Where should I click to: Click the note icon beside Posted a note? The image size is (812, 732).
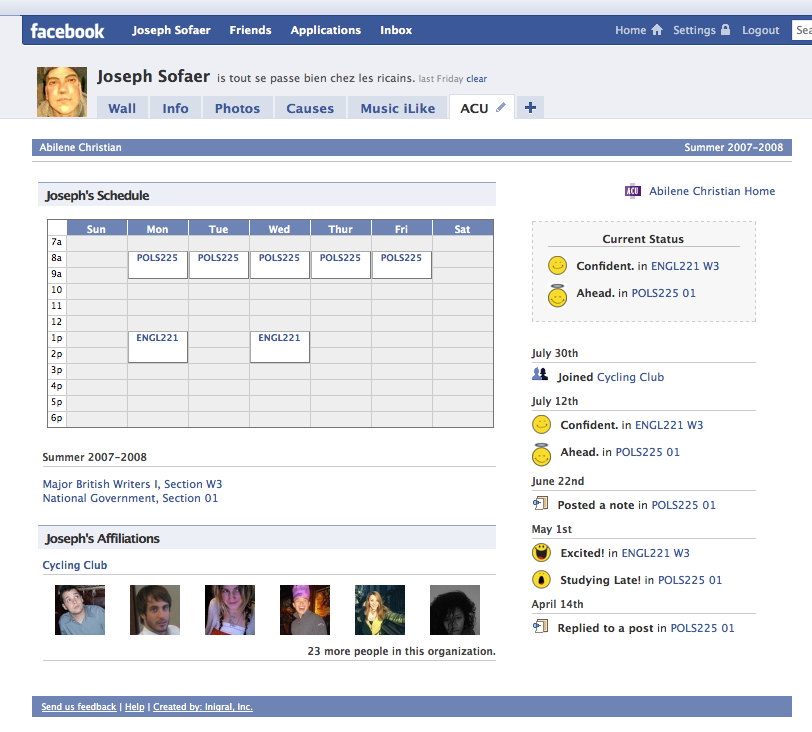point(540,503)
